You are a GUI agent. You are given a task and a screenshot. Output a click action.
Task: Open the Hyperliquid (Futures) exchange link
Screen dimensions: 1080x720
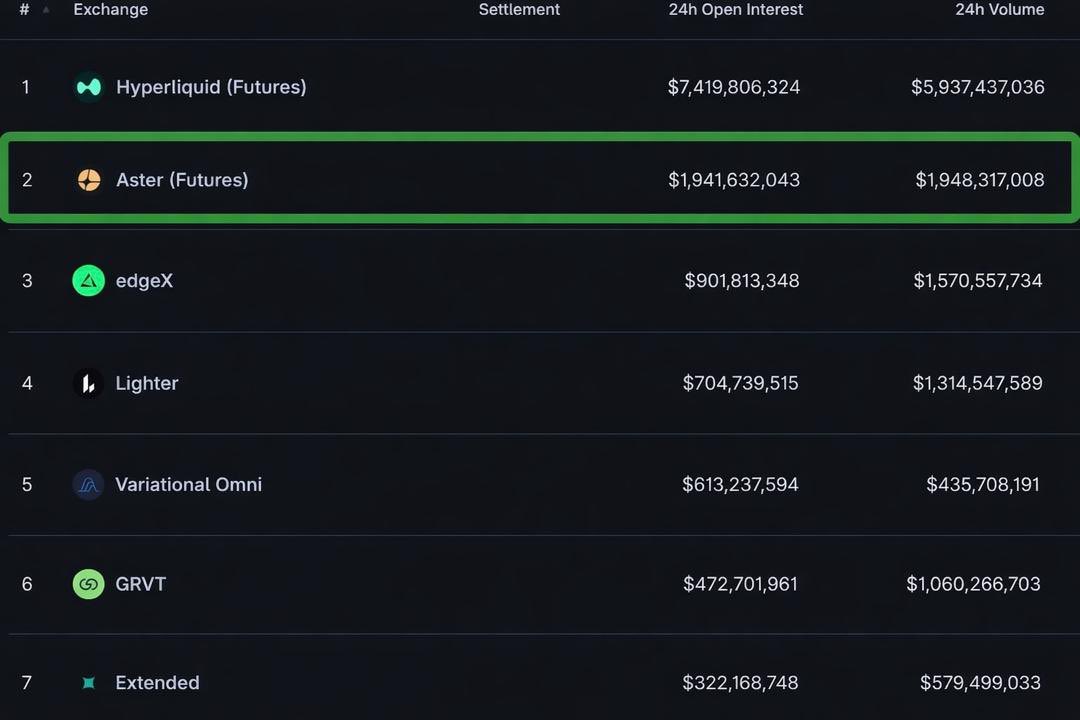(211, 87)
